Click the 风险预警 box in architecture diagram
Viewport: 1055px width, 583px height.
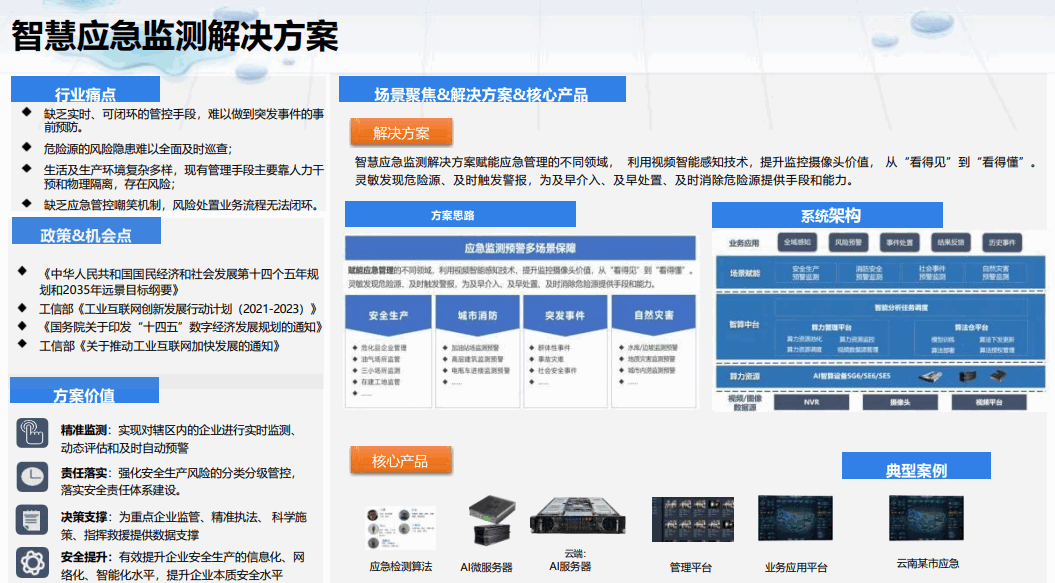click(x=848, y=243)
